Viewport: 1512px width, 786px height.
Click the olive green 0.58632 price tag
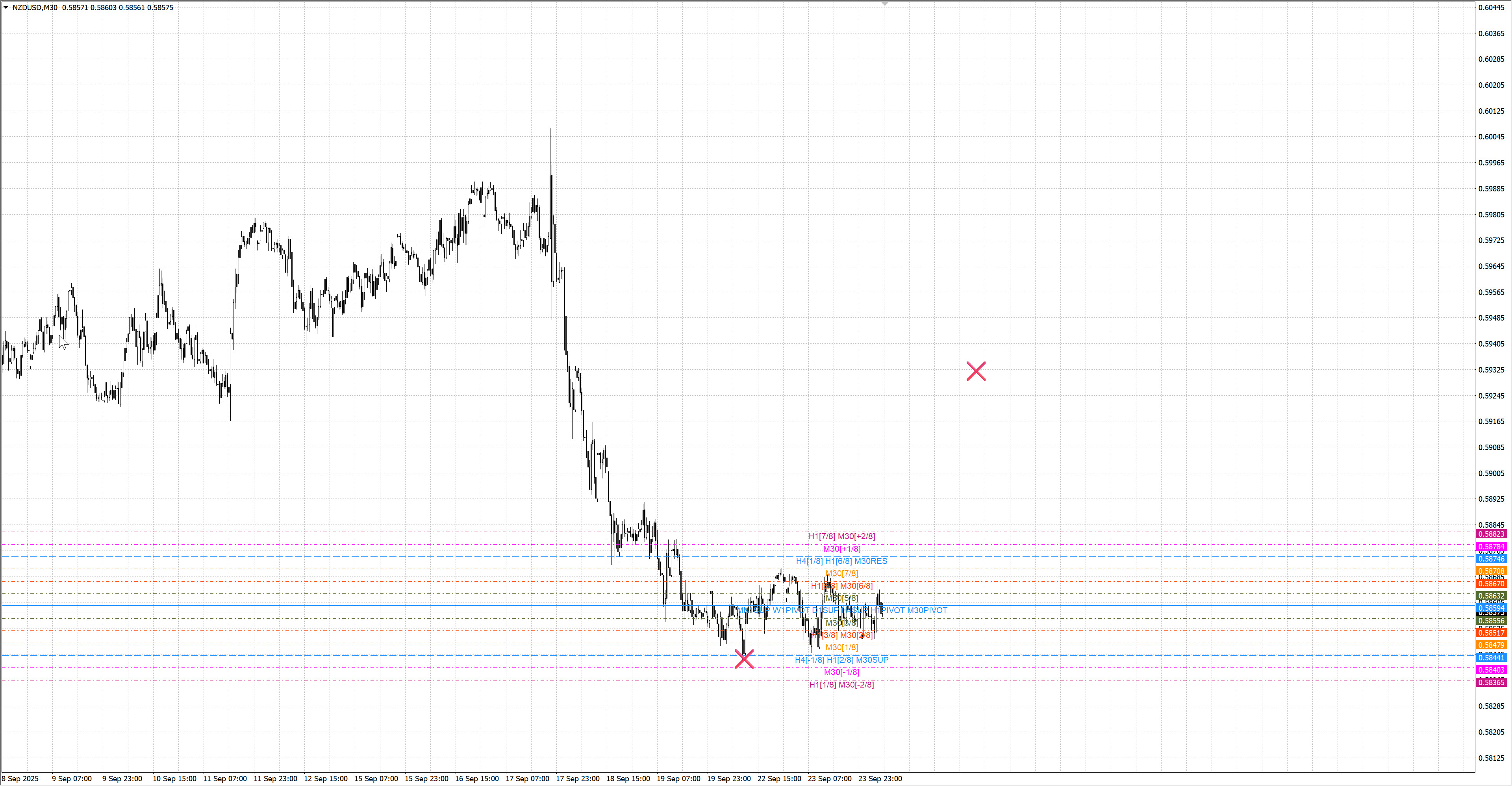pyautogui.click(x=1491, y=596)
